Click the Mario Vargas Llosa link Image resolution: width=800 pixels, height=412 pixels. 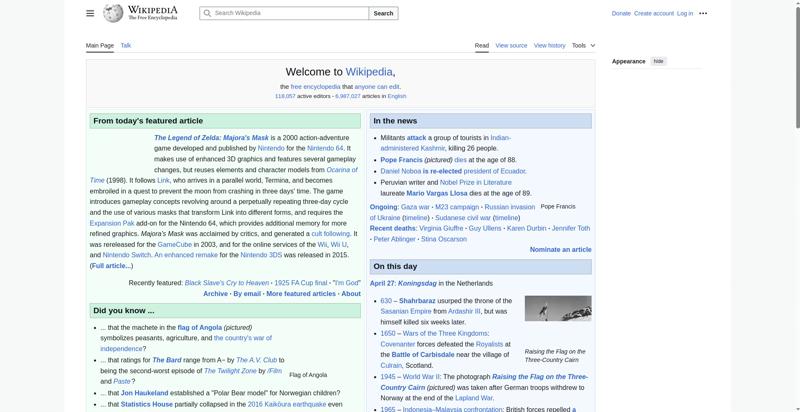[437, 193]
